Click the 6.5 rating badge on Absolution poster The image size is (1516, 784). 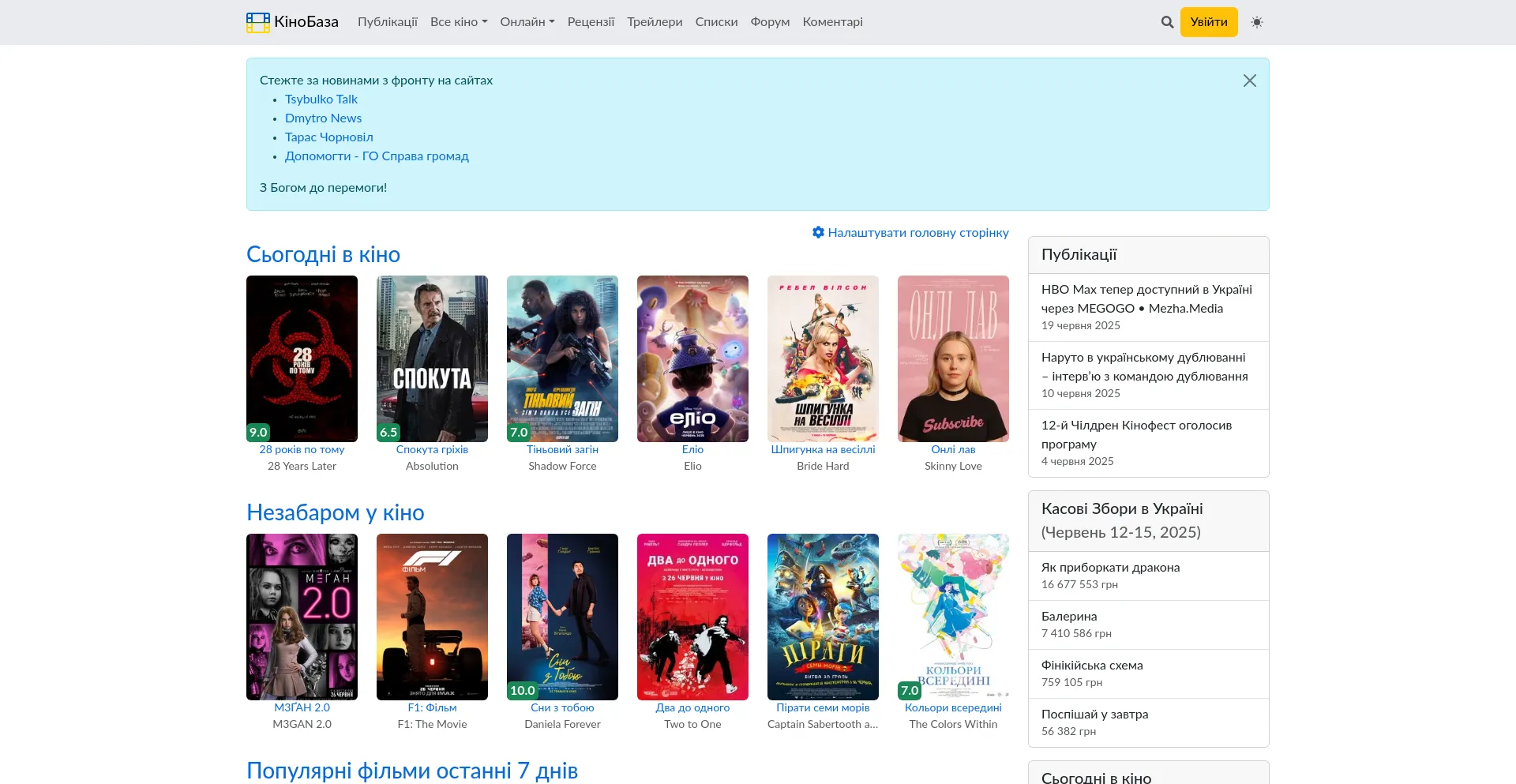pos(388,432)
